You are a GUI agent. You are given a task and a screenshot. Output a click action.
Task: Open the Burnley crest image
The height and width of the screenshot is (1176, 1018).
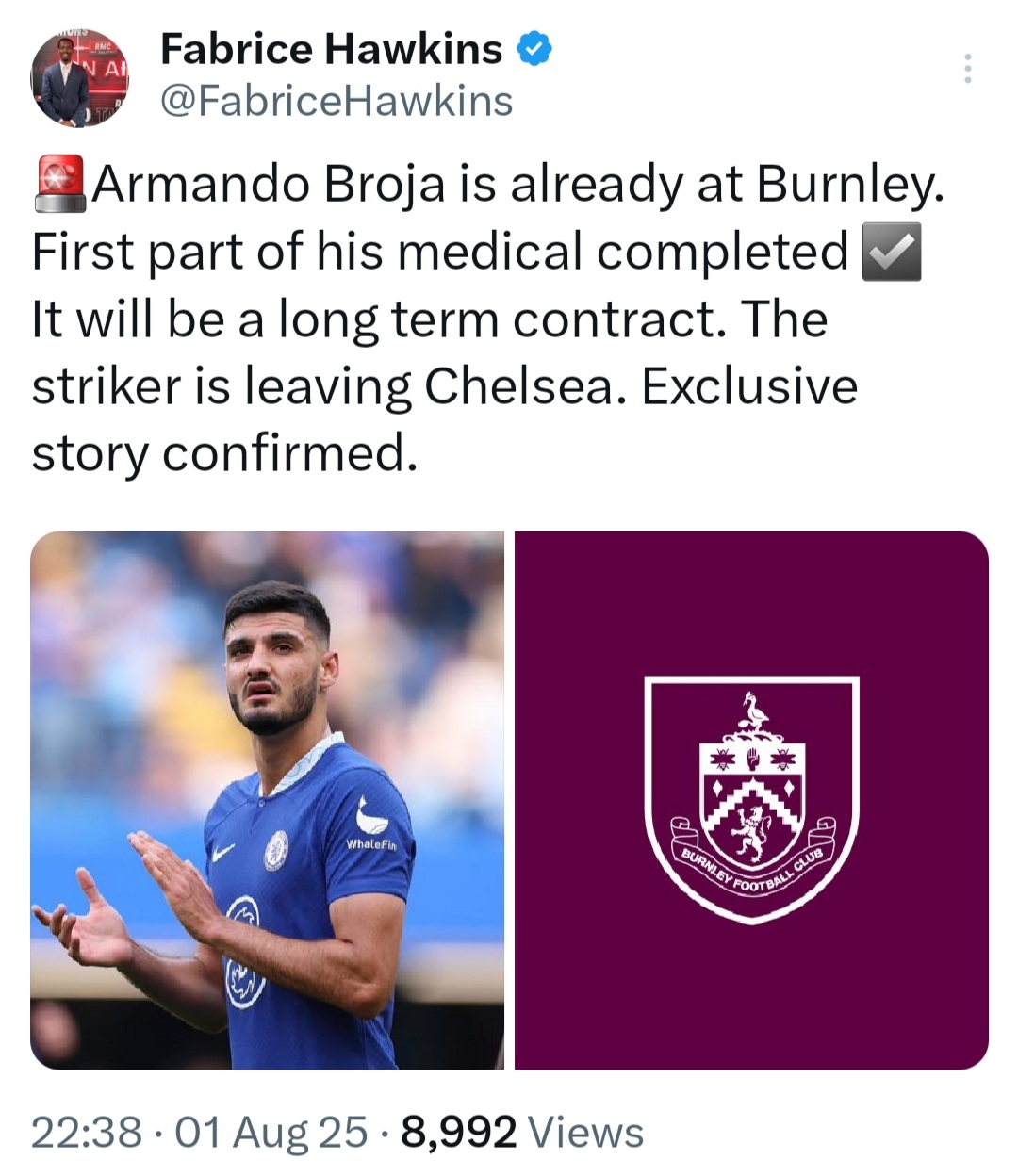coord(751,800)
